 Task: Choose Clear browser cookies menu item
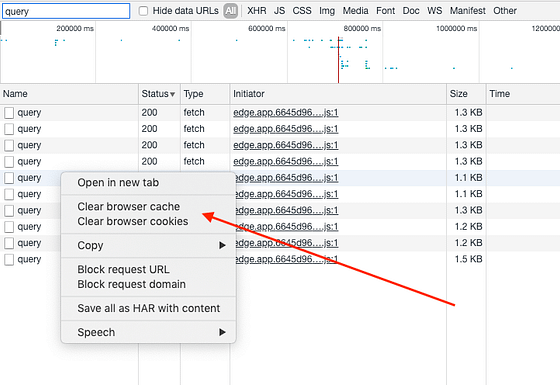[x=148, y=221]
